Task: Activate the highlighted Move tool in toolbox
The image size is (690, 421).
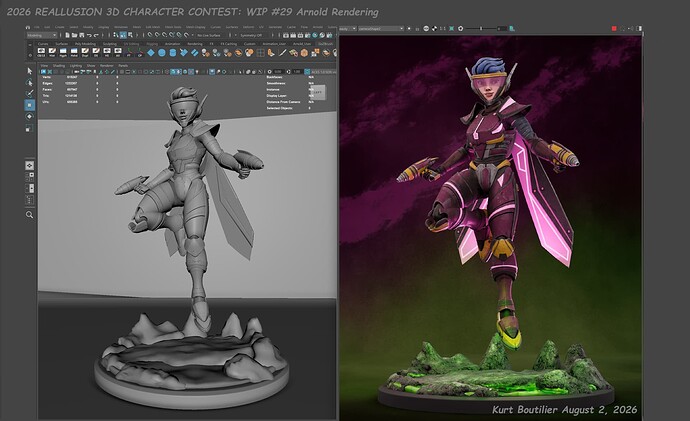Action: pos(29,105)
